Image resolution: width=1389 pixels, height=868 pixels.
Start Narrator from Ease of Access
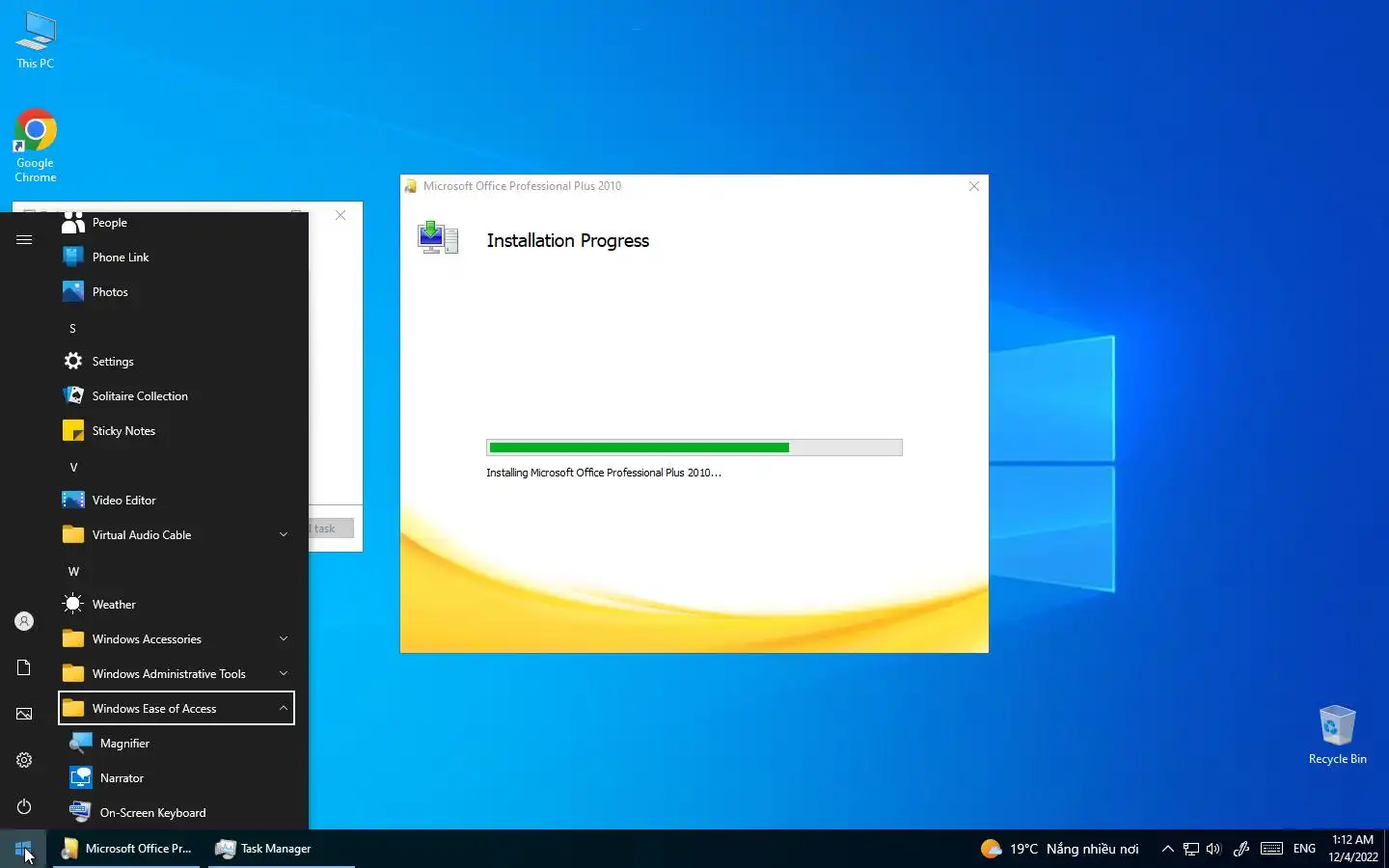click(x=177, y=778)
